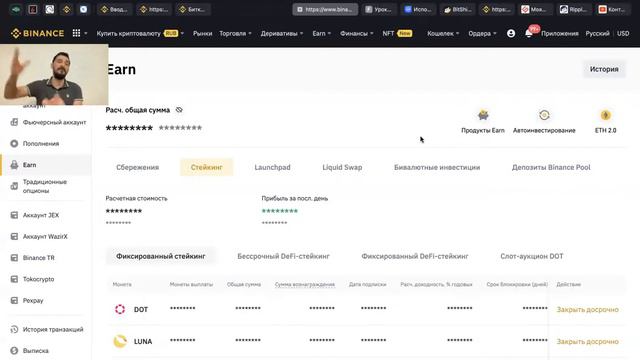Open Приложения in the top bar
The image size is (640, 360).
[560, 33]
